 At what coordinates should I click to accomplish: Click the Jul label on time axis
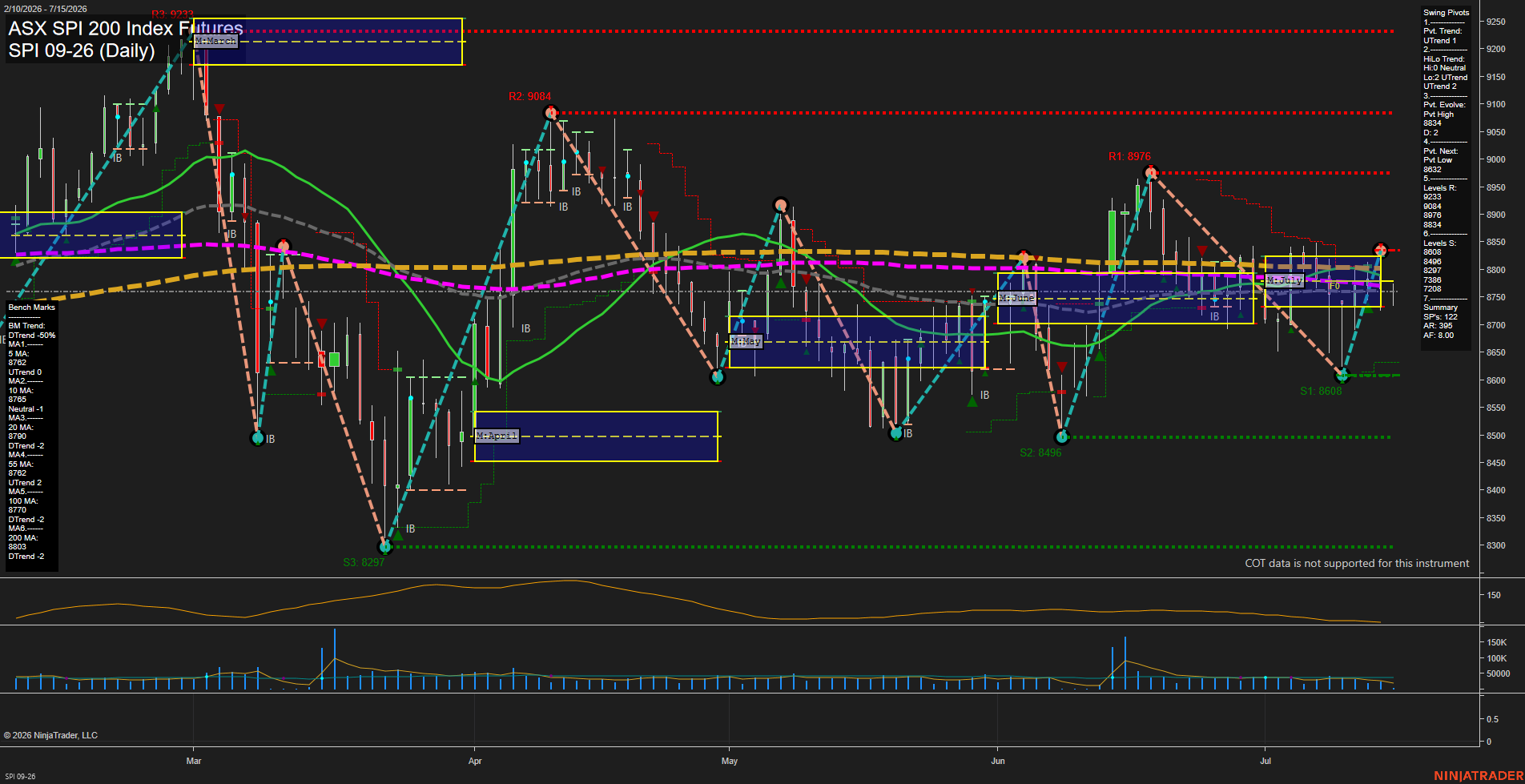(x=1265, y=761)
